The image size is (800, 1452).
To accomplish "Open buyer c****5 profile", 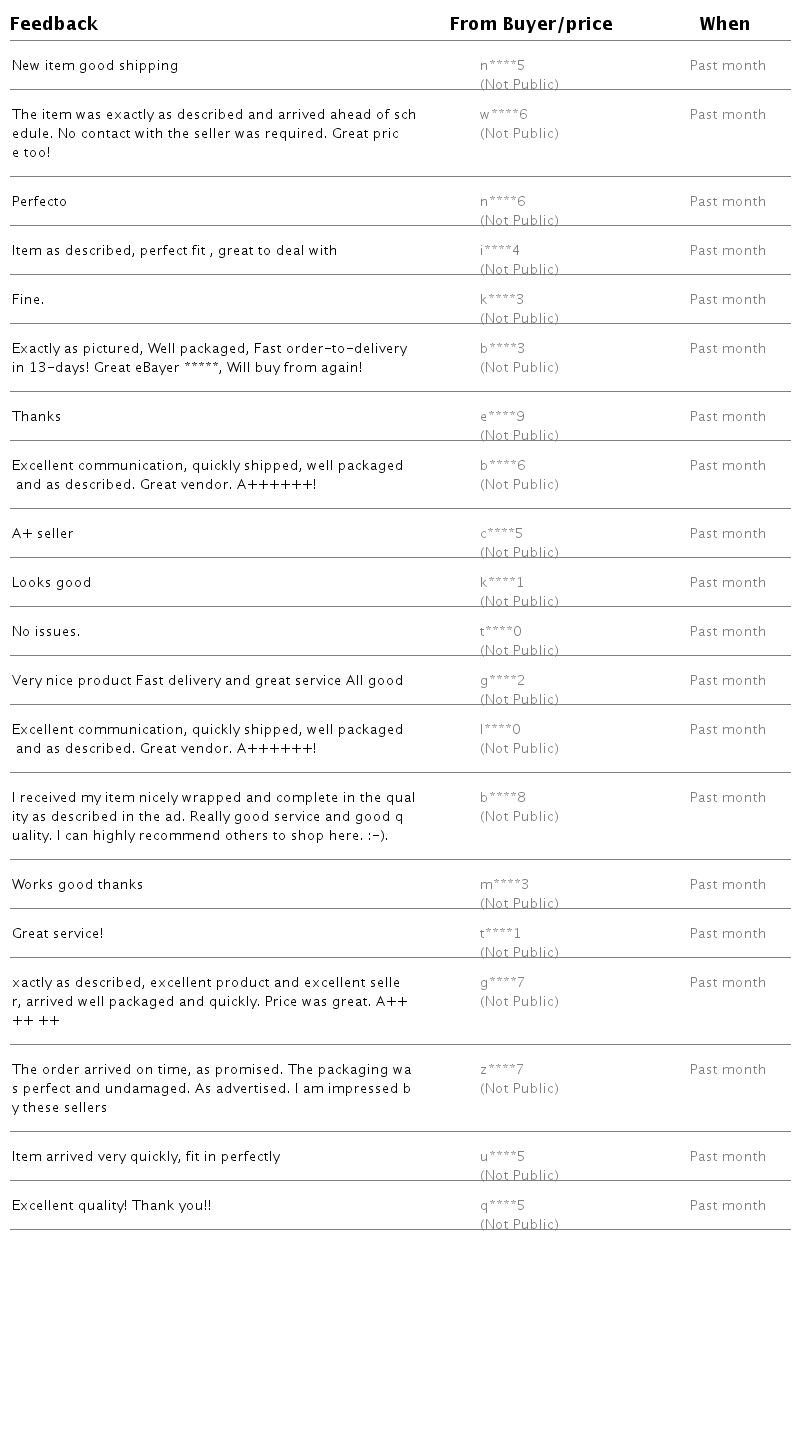I will point(501,534).
